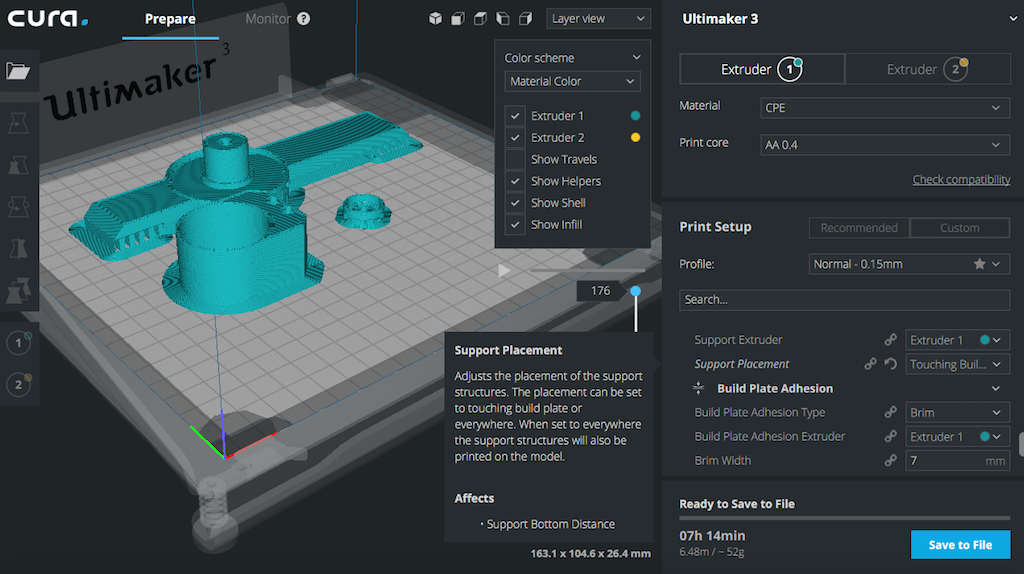1024x574 pixels.
Task: Click the Cura logo
Action: (48, 18)
